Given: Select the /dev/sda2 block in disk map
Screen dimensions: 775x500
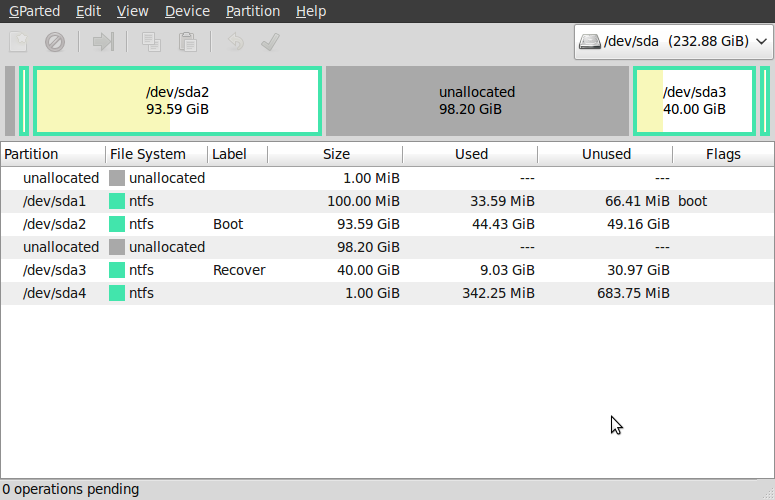Looking at the screenshot, I should tap(177, 100).
